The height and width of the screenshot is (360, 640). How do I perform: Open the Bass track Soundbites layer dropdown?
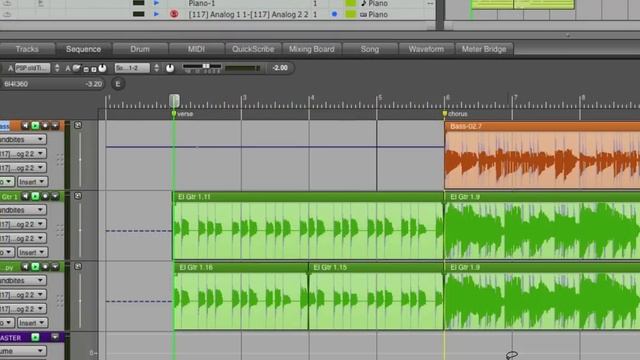[x=23, y=140]
